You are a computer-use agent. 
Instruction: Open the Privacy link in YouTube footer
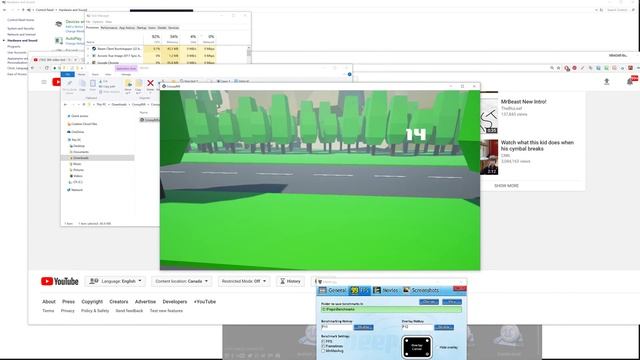pyautogui.click(x=68, y=311)
